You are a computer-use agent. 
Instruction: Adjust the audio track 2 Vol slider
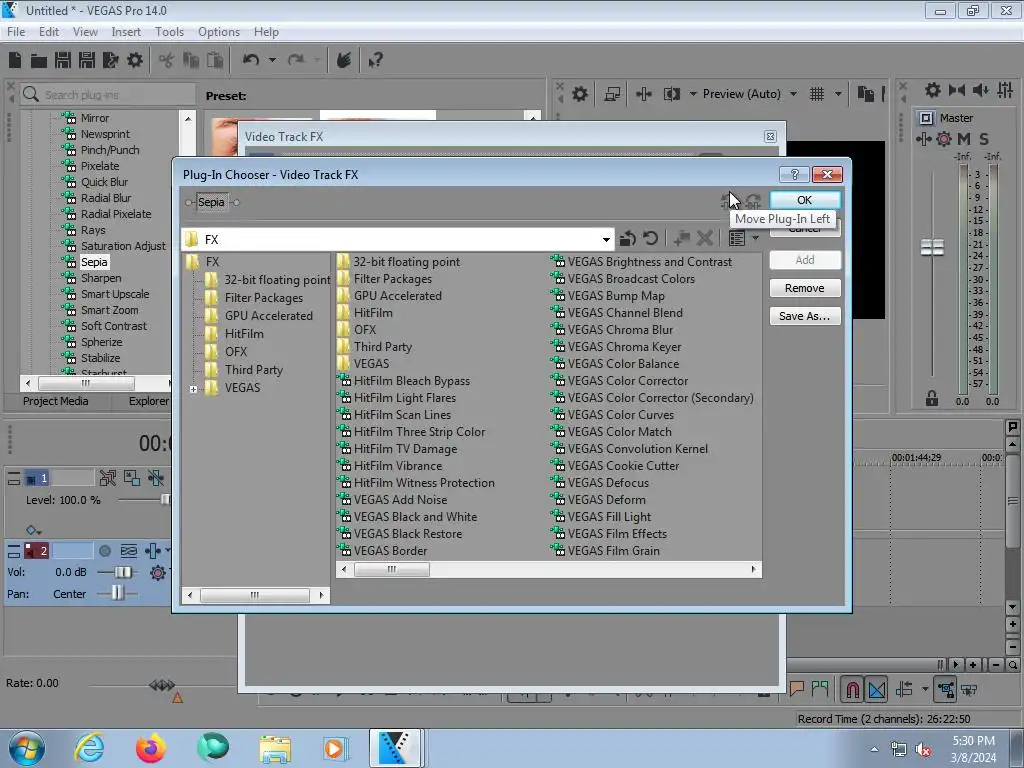[x=122, y=573]
